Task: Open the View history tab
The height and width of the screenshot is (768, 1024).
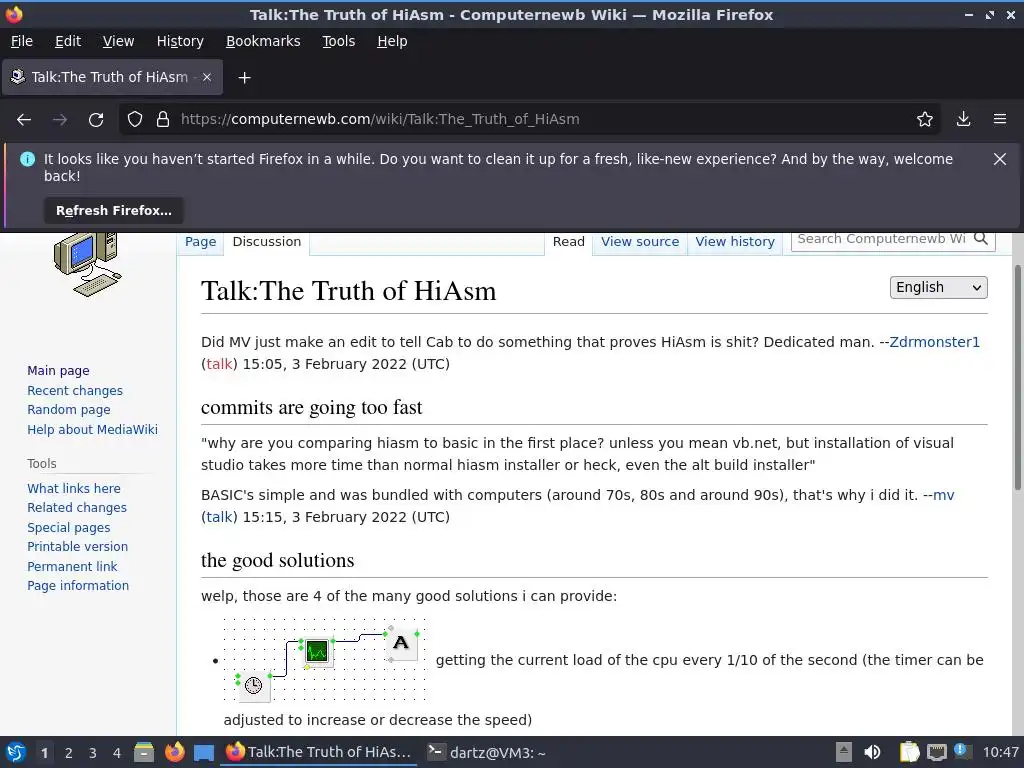Action: [x=735, y=242]
